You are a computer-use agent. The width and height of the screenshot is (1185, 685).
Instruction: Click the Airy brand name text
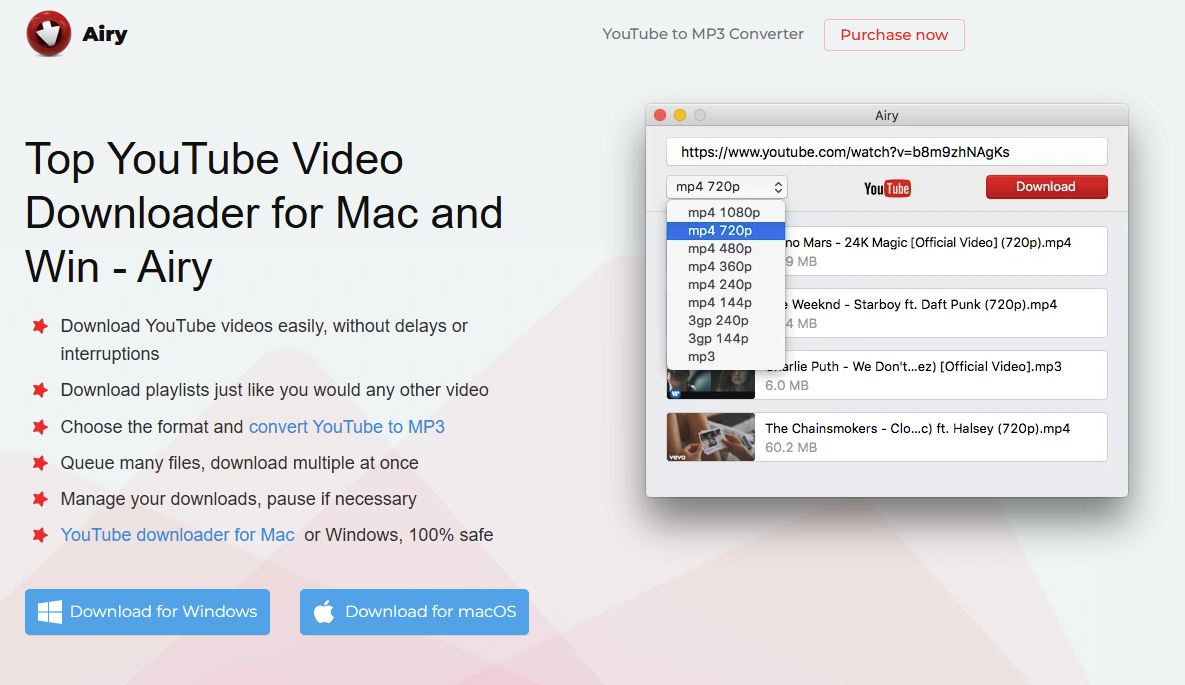pos(104,34)
